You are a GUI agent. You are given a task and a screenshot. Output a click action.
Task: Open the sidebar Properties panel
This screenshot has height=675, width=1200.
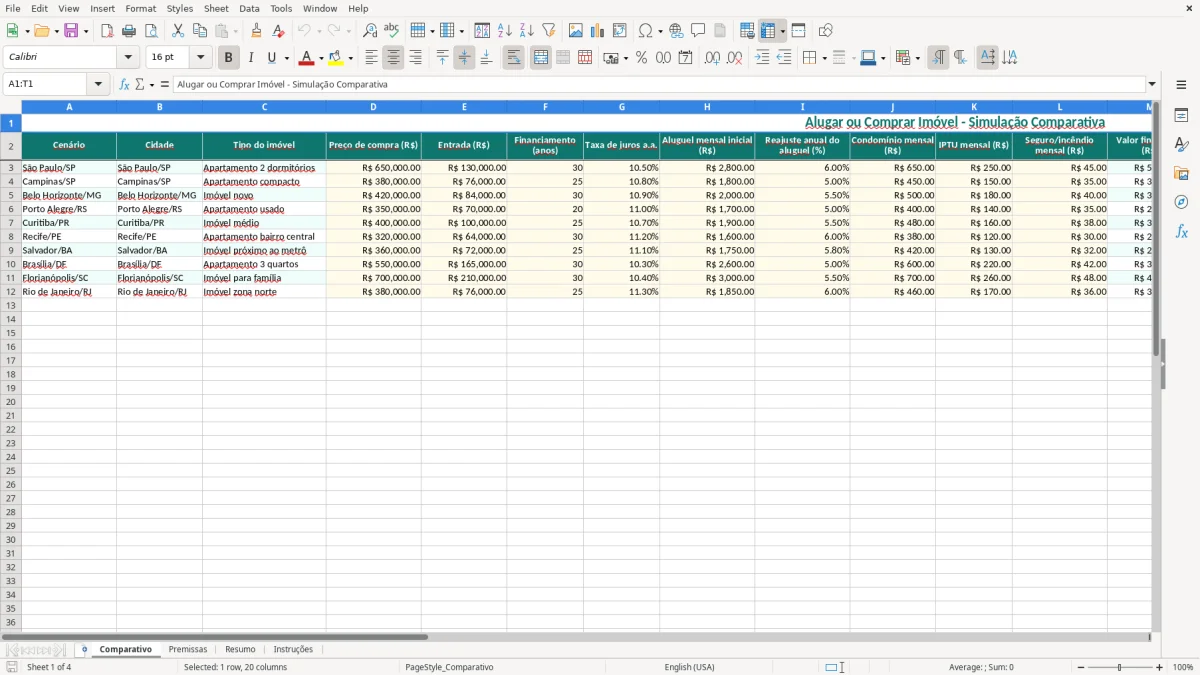tap(1181, 115)
